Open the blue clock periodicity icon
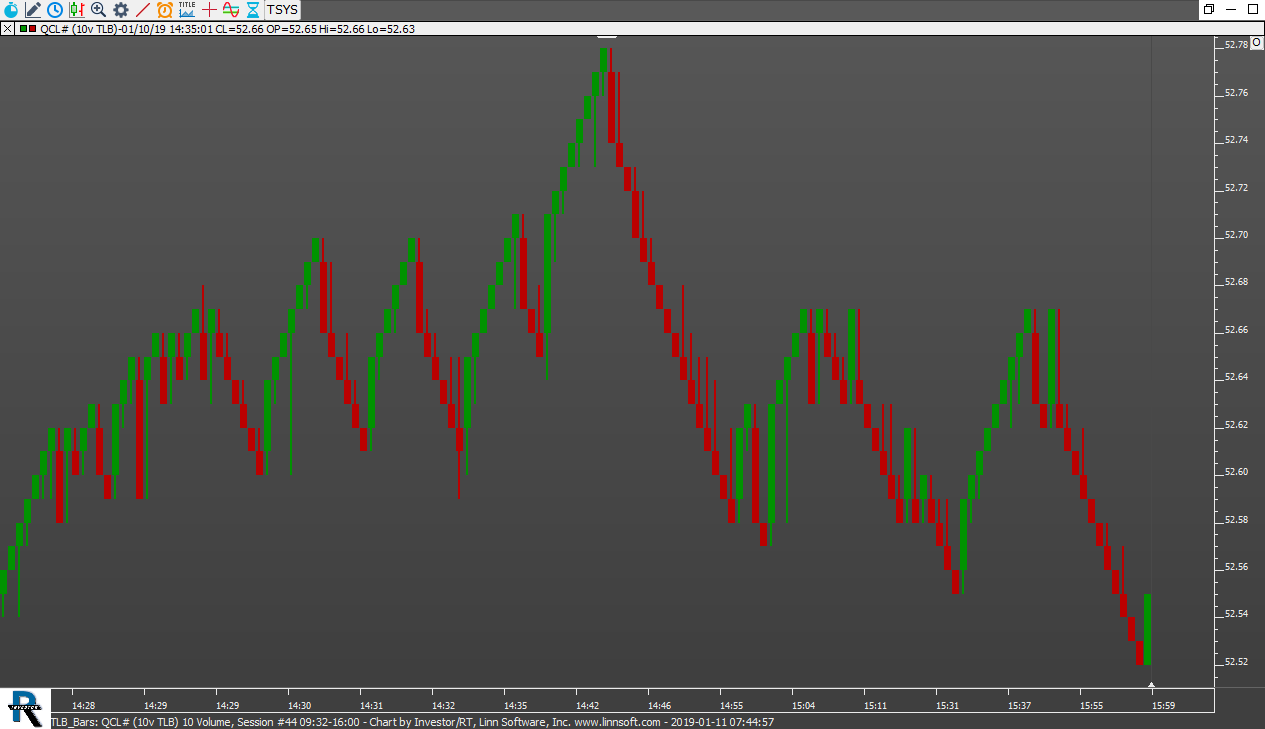This screenshot has width=1265, height=729. tap(55, 10)
